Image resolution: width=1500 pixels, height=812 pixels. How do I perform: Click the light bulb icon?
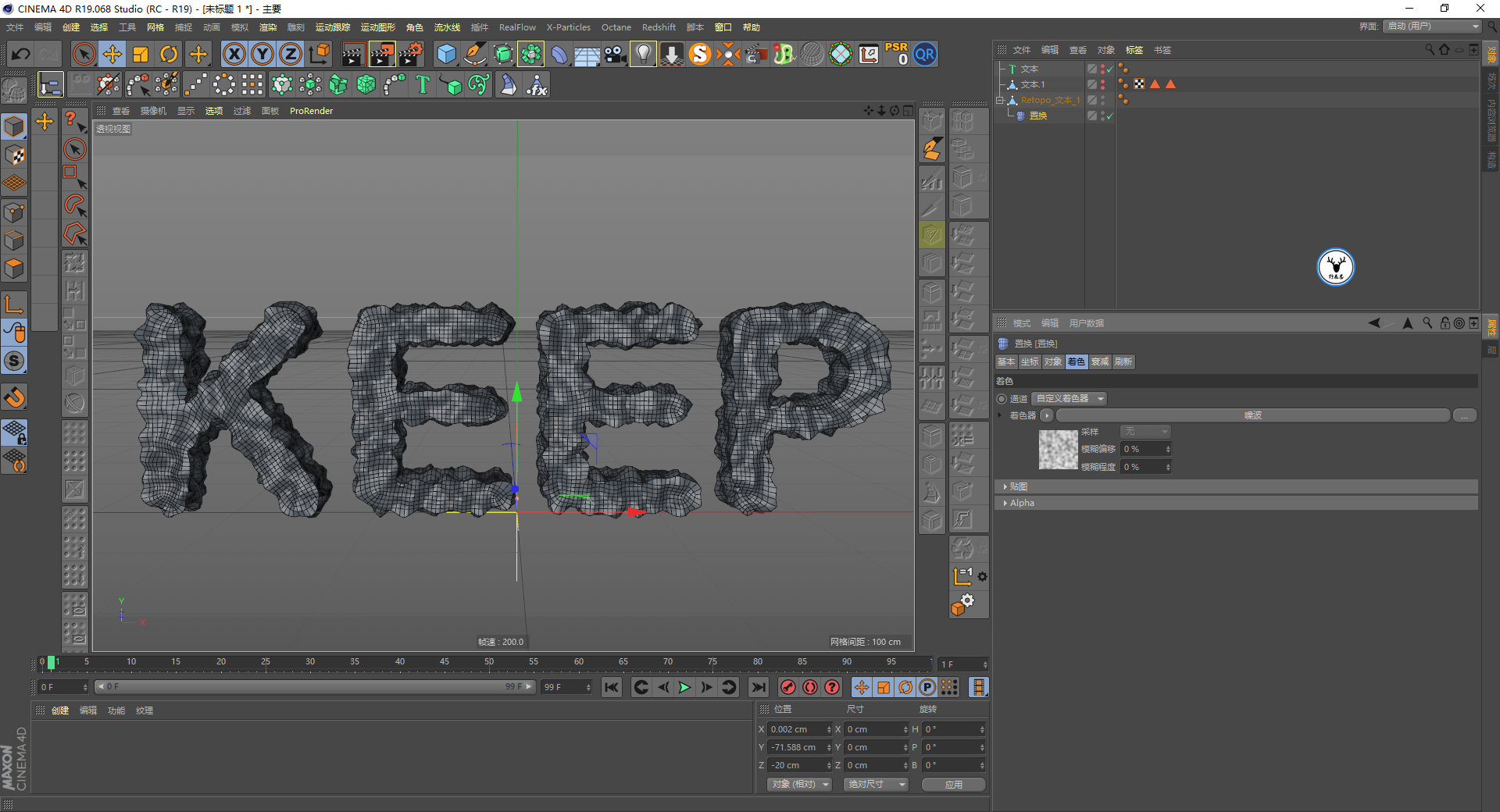click(x=643, y=54)
